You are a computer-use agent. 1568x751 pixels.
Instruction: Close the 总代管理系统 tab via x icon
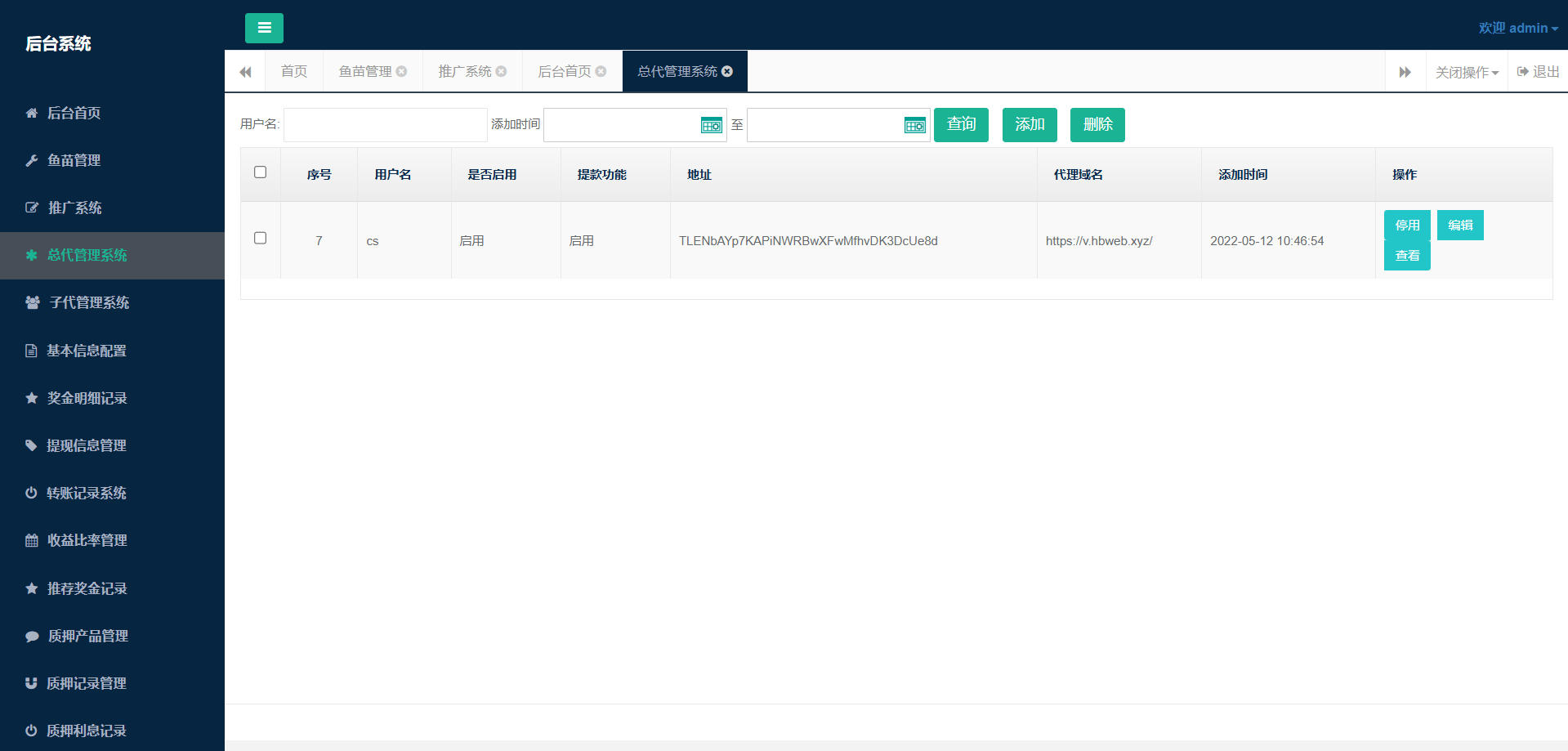click(727, 72)
